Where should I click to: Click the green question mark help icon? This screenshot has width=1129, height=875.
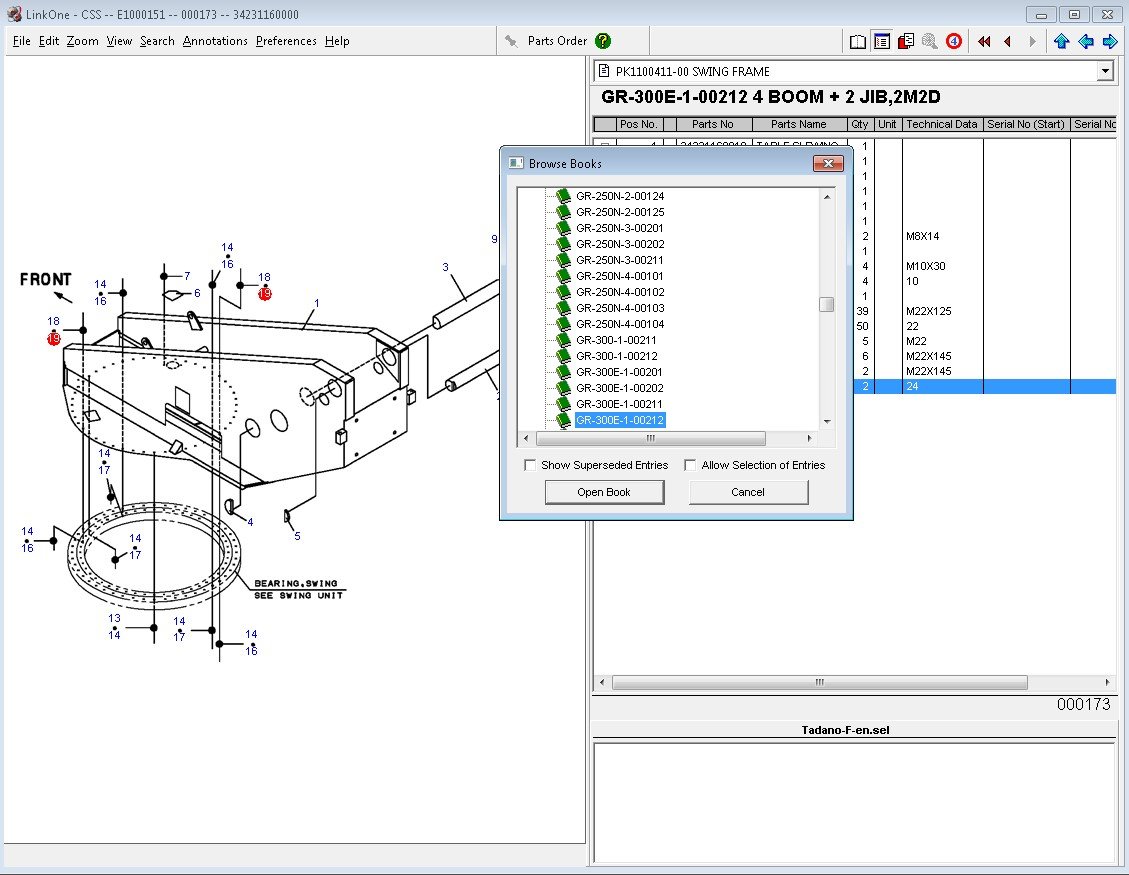click(603, 41)
